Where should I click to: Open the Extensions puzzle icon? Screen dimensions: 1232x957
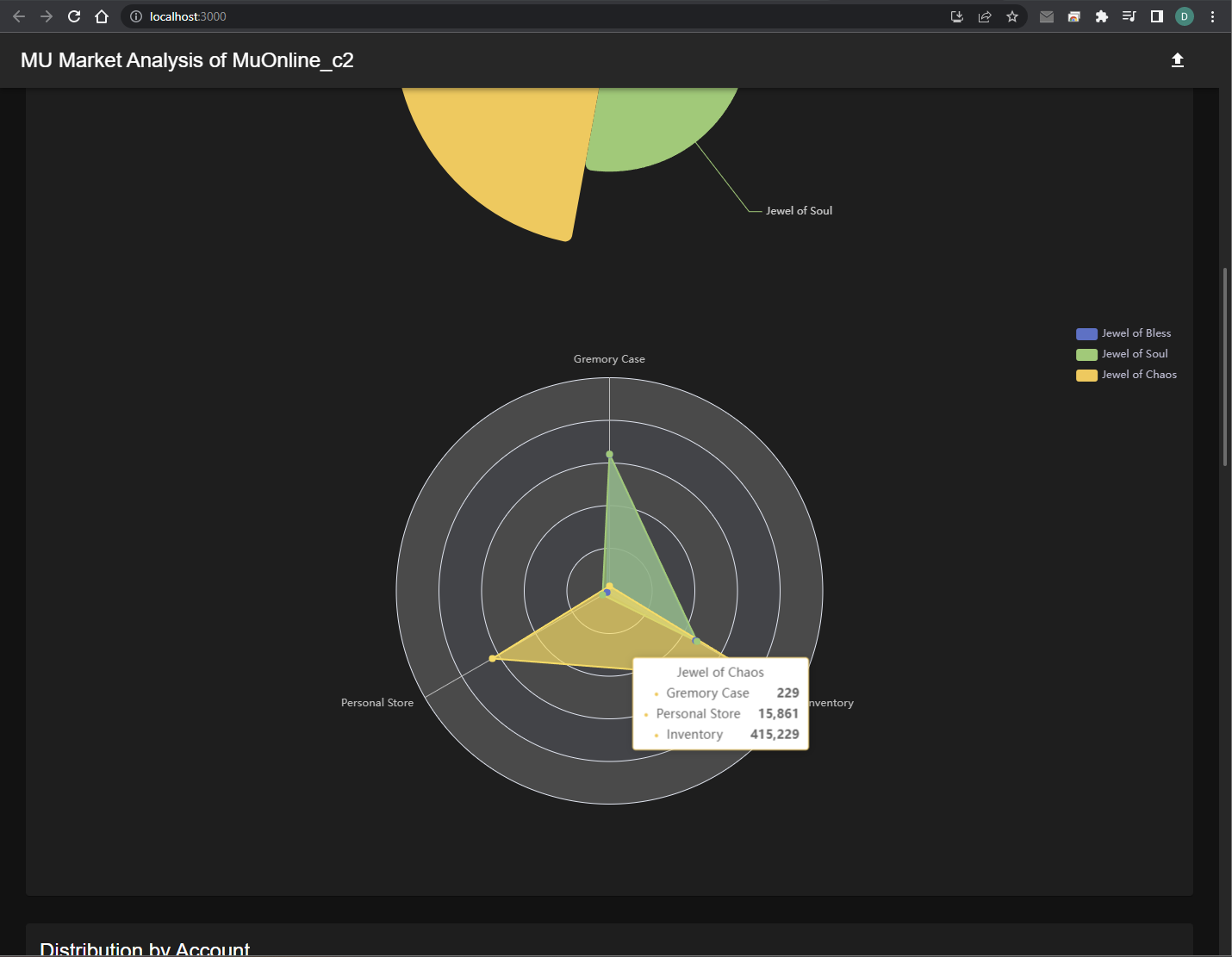click(1102, 16)
